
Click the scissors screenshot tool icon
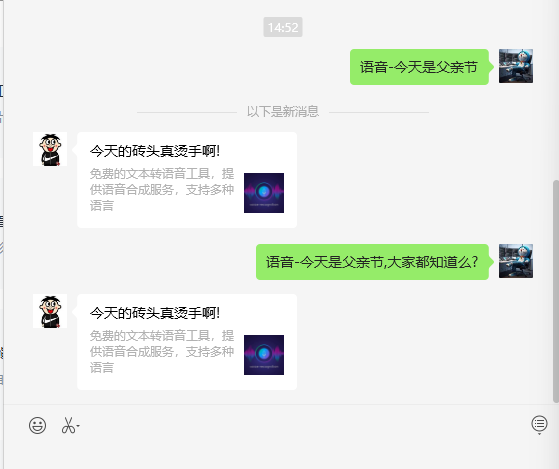[68, 425]
